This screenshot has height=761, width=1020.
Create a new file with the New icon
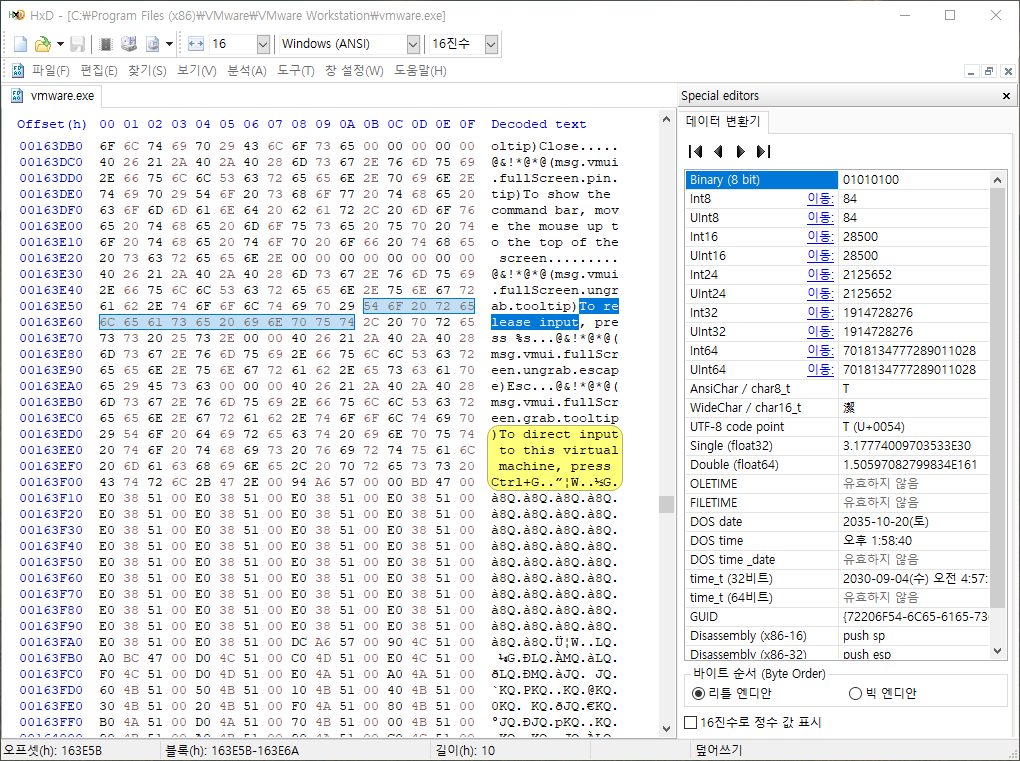[20, 44]
